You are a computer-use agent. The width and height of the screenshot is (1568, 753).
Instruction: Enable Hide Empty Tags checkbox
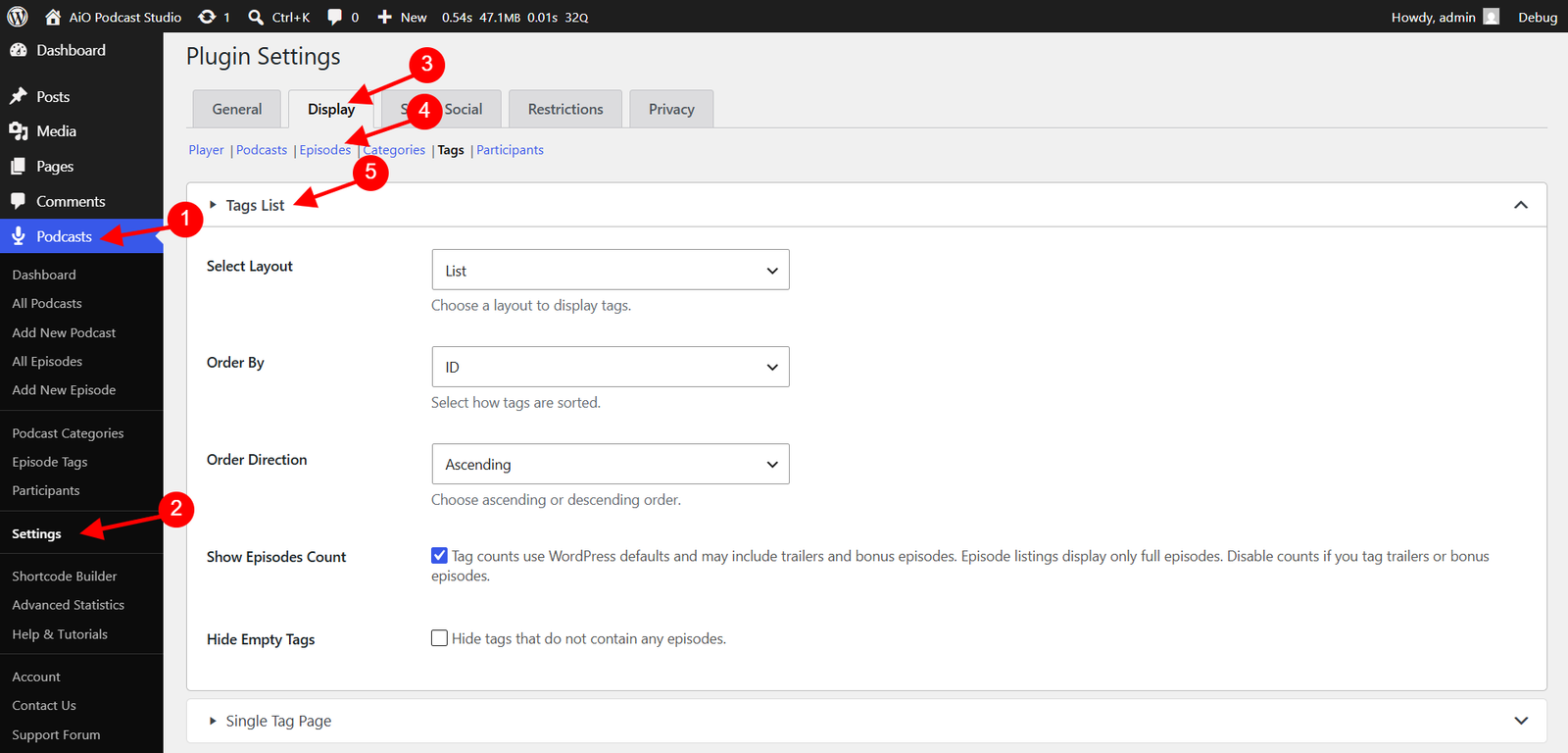pos(439,638)
